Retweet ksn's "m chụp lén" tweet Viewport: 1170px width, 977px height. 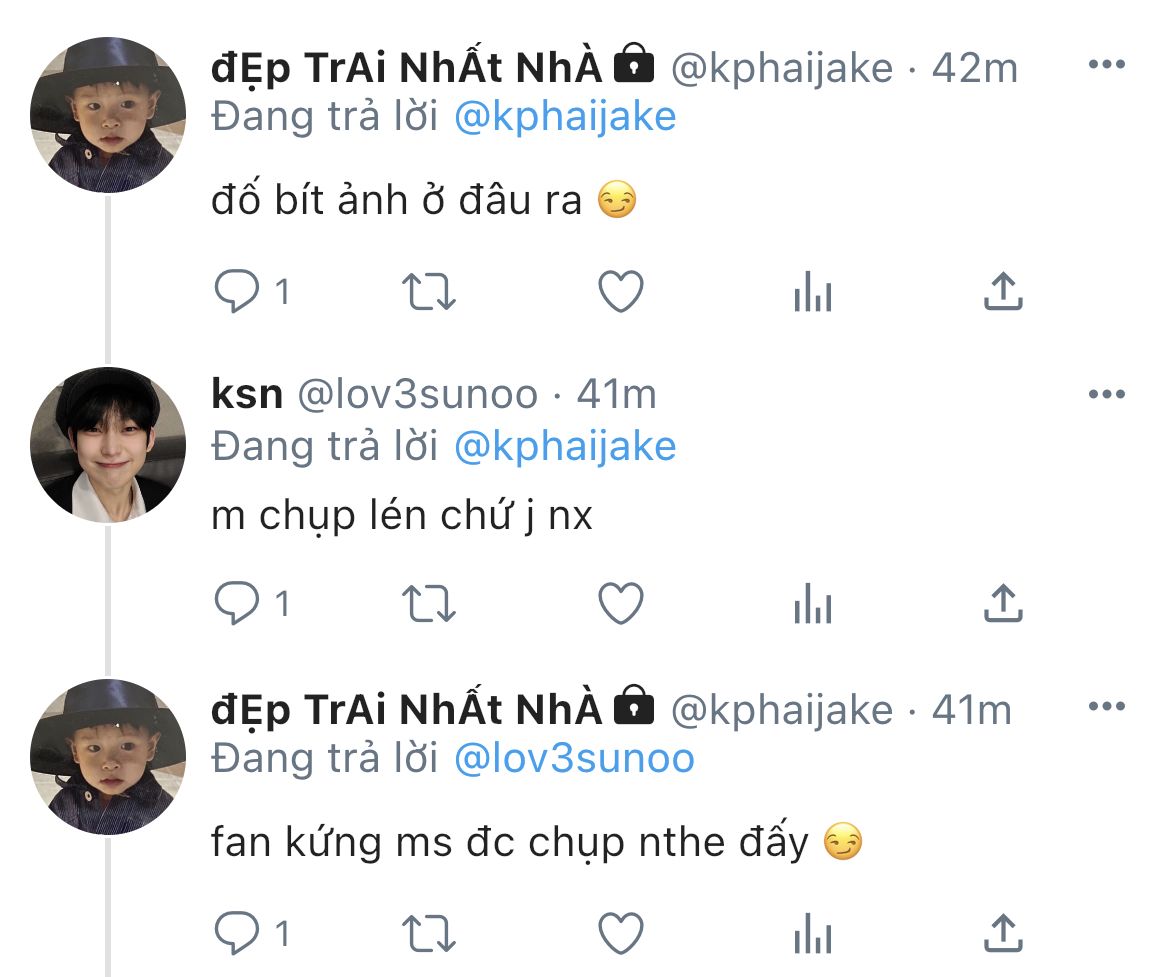tap(428, 603)
